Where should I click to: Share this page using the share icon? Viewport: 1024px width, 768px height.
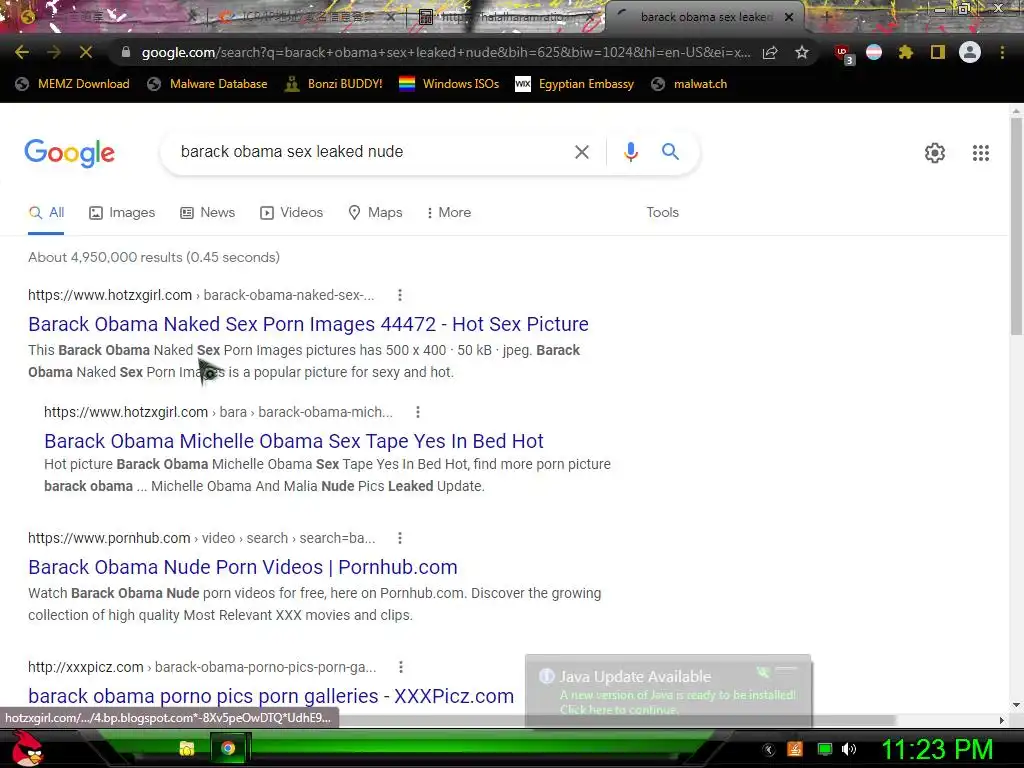(x=770, y=52)
